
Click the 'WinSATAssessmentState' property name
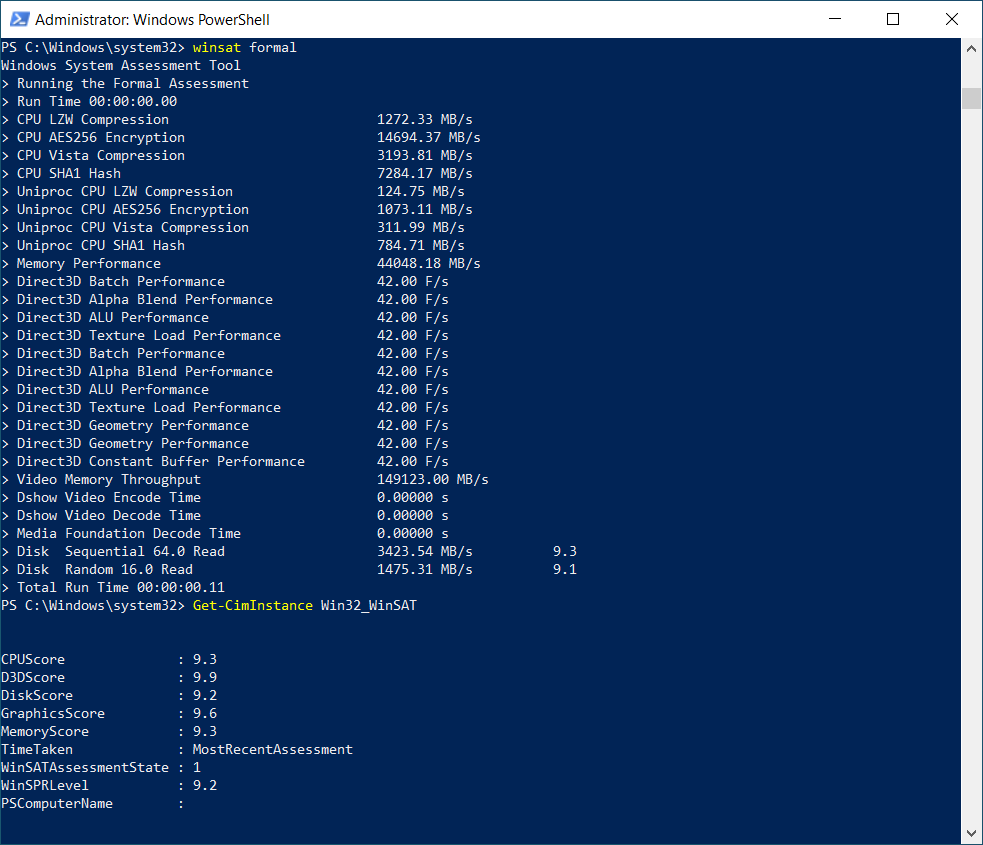(85, 768)
